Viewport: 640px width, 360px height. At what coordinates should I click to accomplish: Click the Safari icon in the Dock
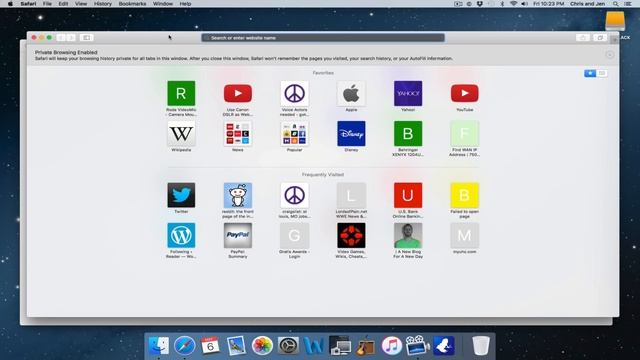(x=184, y=346)
